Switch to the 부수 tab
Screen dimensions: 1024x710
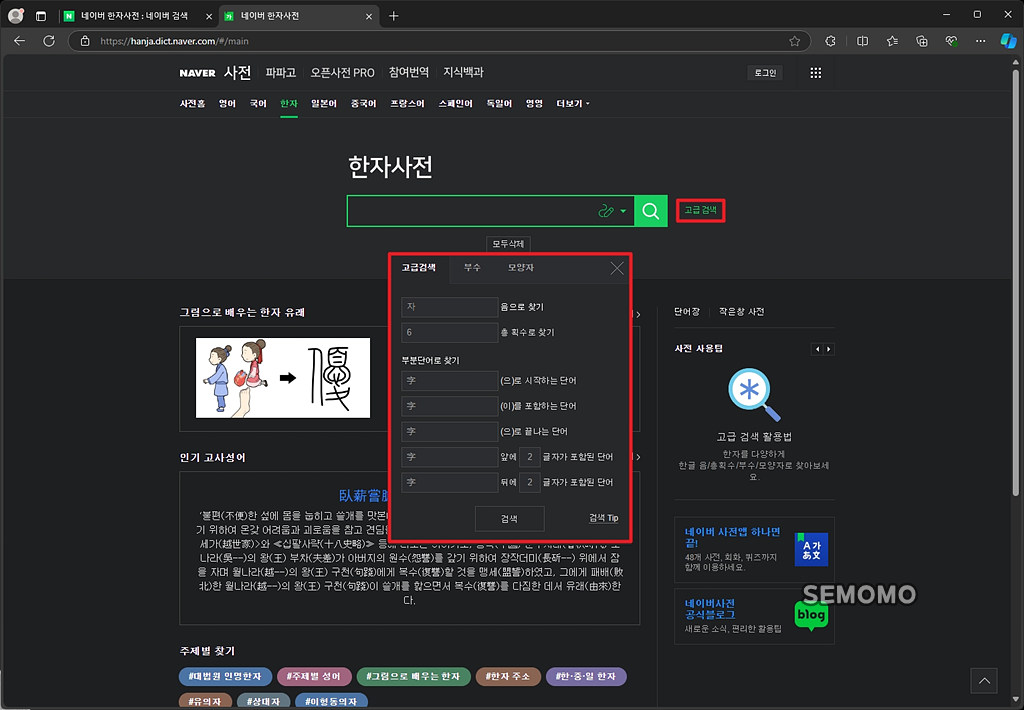472,268
